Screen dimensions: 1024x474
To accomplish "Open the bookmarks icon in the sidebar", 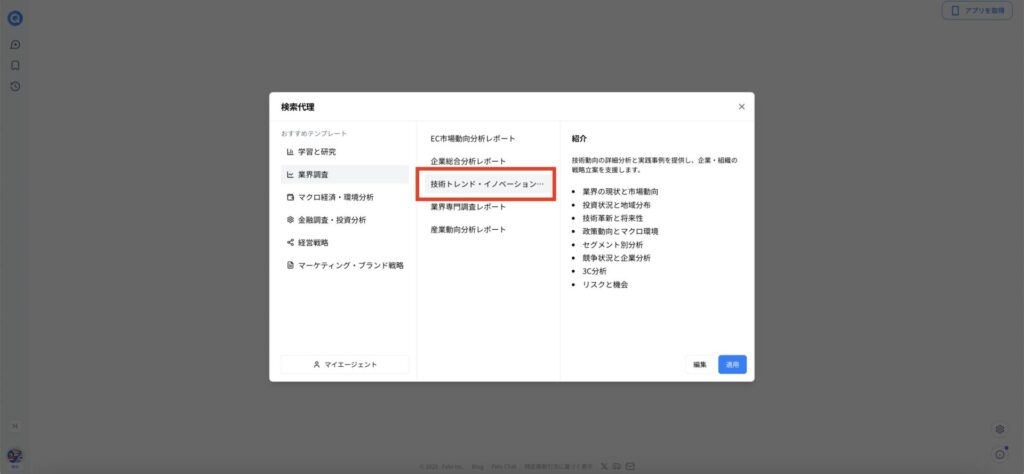I will point(15,65).
